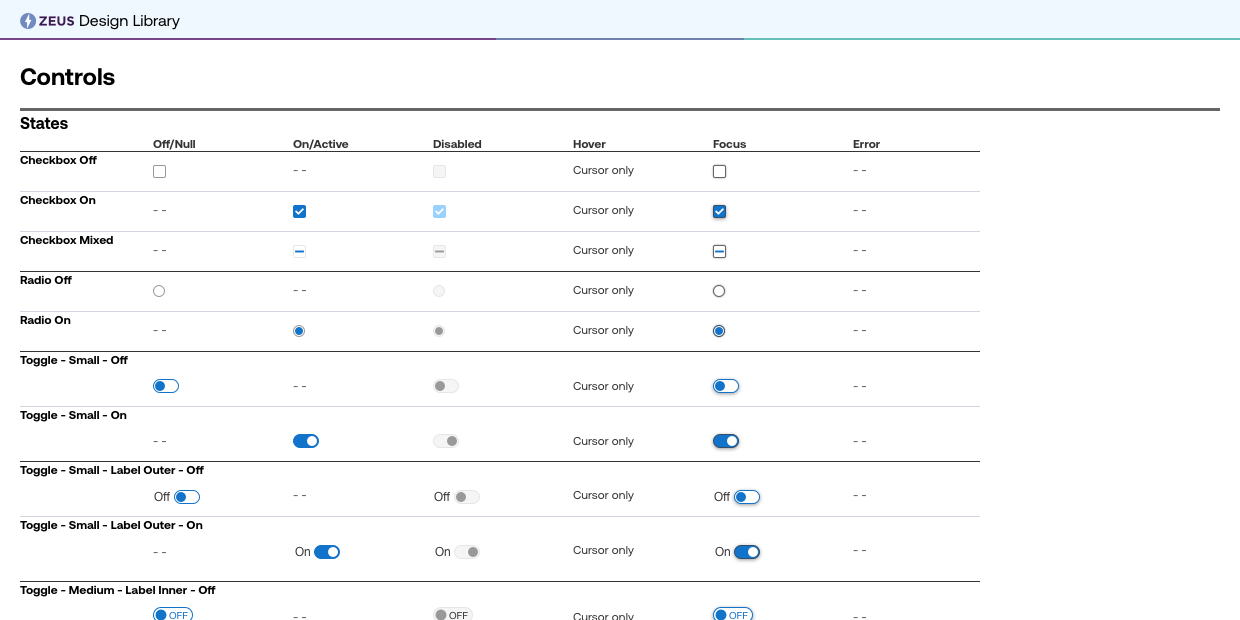Viewport: 1240px width, 620px height.
Task: Click the disabled Label Outer Off toggle
Action: pyautogui.click(x=467, y=497)
